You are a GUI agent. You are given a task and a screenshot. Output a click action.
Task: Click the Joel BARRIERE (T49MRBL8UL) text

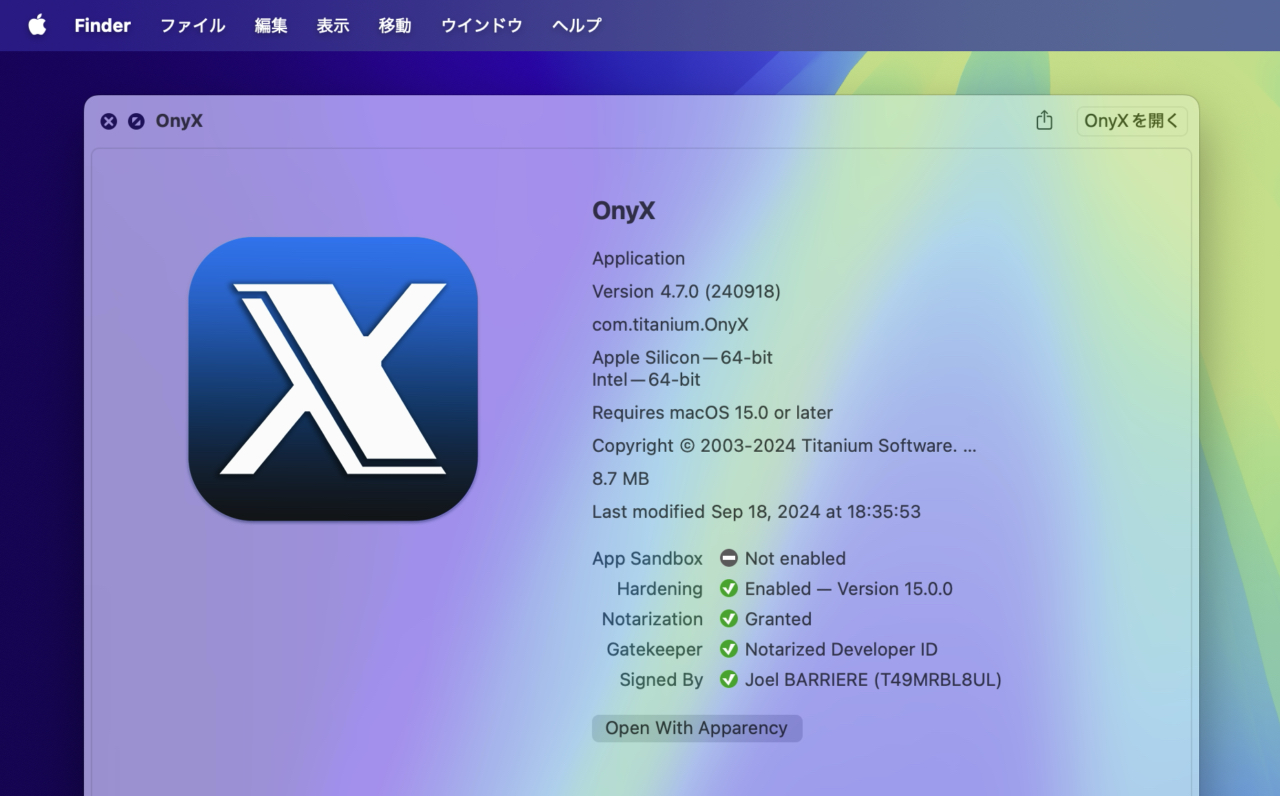[x=873, y=680]
